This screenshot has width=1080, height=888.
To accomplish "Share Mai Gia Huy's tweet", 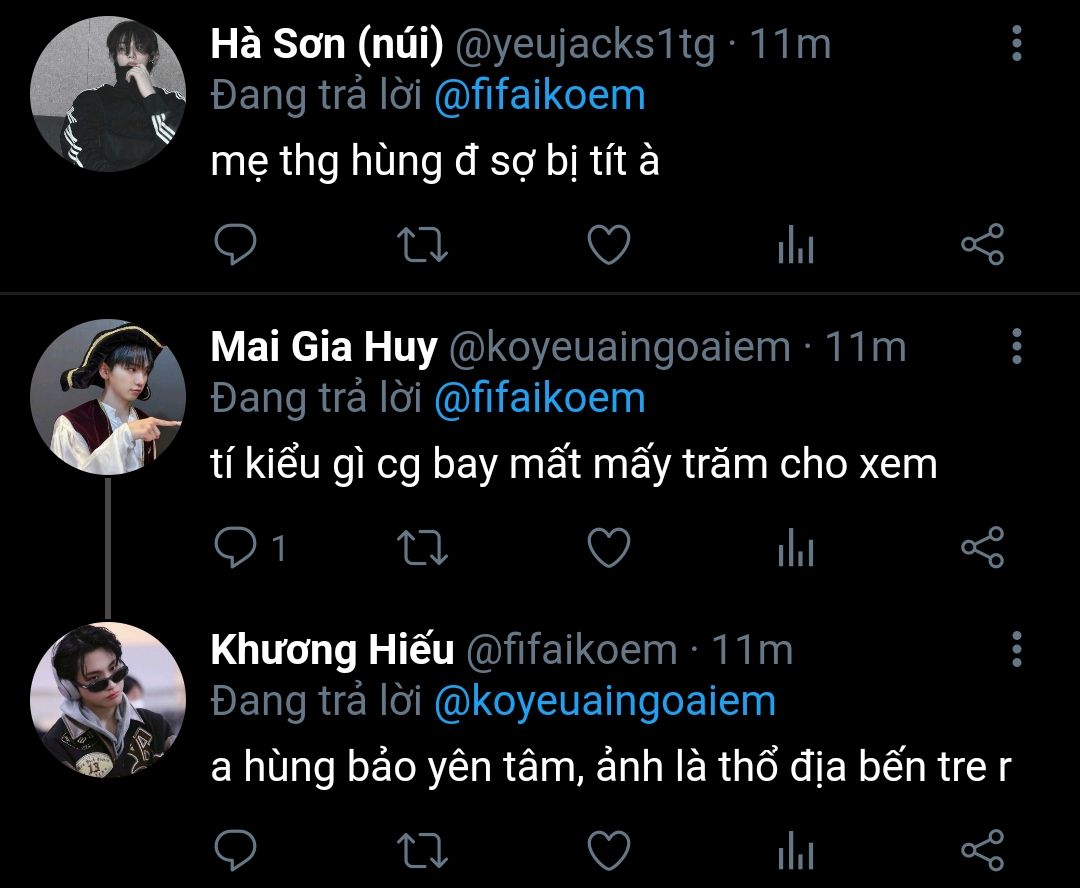I will coord(982,547).
